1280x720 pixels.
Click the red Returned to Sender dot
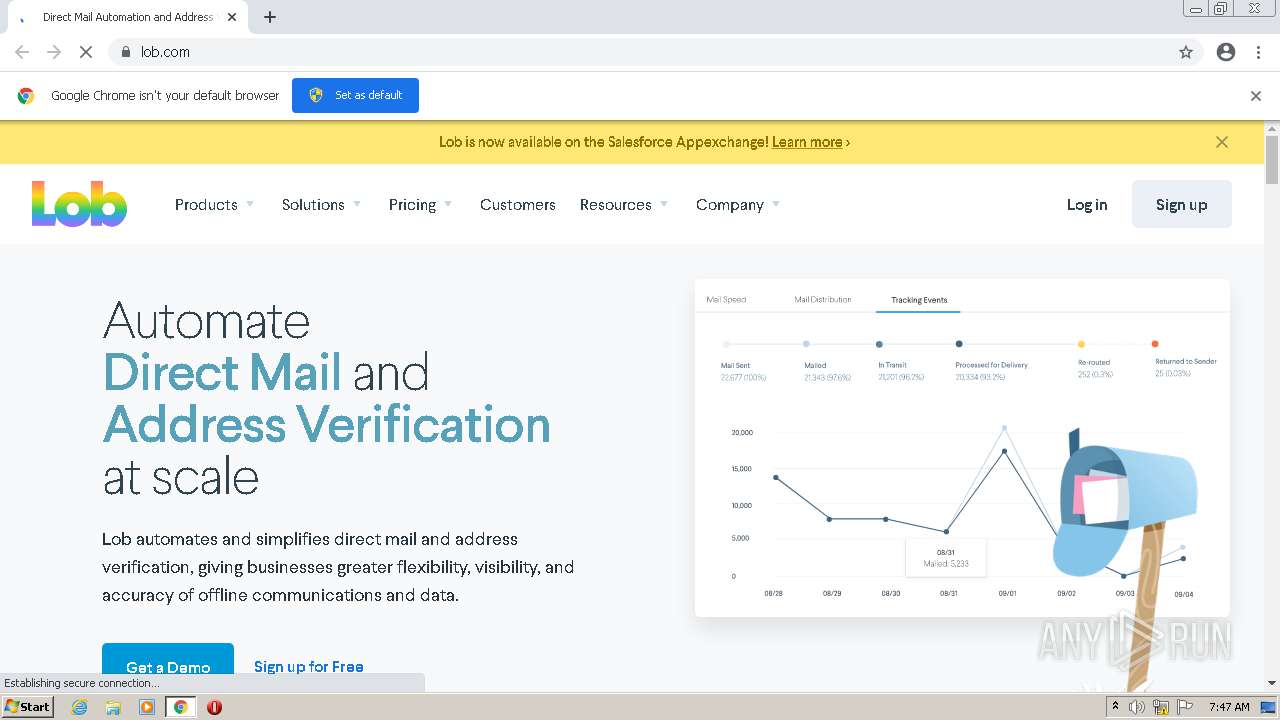(1155, 344)
